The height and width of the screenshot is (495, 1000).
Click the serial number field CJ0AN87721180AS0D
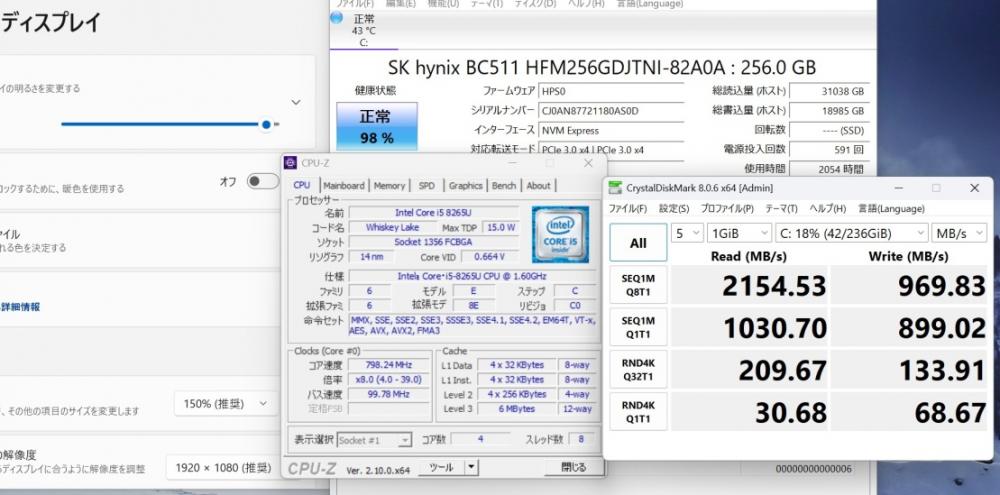[611, 110]
